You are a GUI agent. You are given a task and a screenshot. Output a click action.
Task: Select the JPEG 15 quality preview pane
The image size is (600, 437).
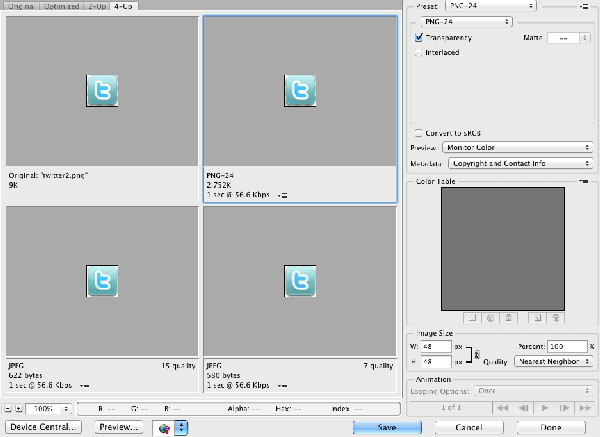coord(102,281)
